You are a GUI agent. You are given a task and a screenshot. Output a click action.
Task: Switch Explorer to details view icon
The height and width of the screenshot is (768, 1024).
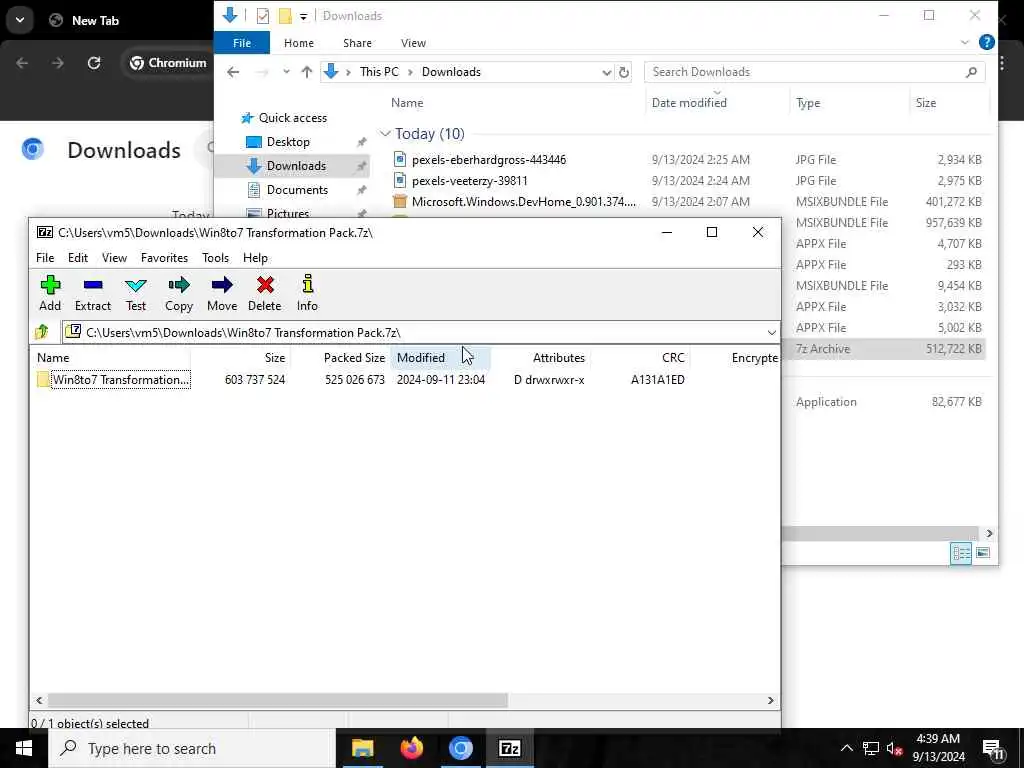pos(961,553)
